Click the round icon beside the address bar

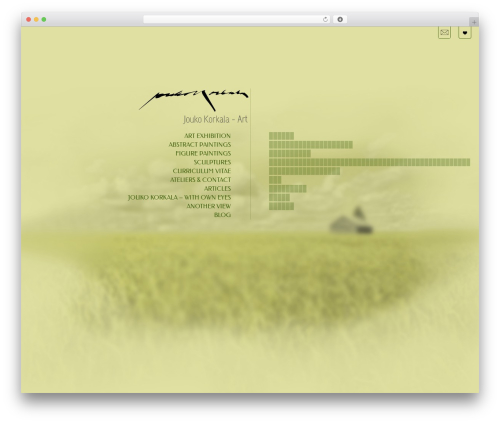(x=340, y=20)
